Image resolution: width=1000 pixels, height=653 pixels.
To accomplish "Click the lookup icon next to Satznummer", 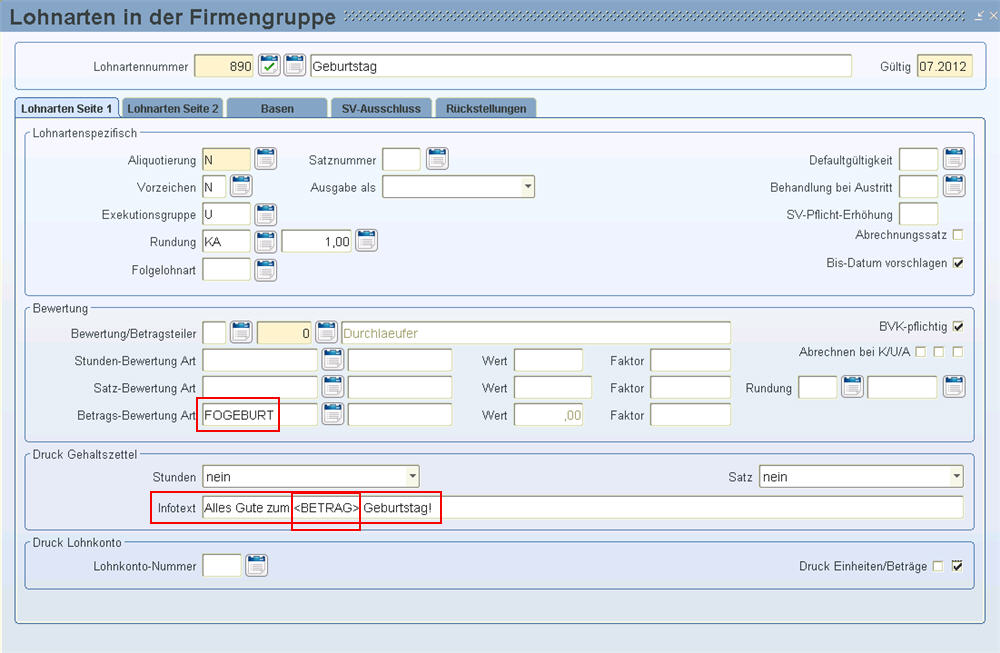I will point(437,159).
